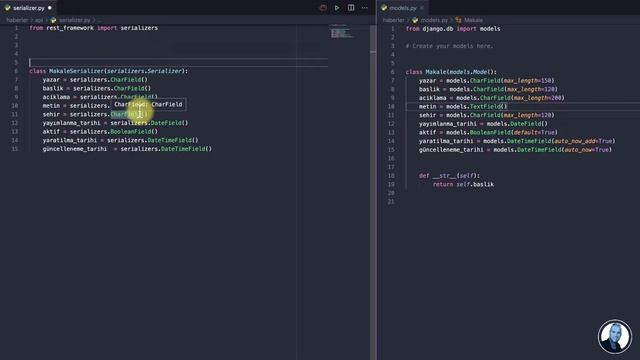Click class Makale declaration in models.py
The width and height of the screenshot is (640, 360).
pos(451,72)
